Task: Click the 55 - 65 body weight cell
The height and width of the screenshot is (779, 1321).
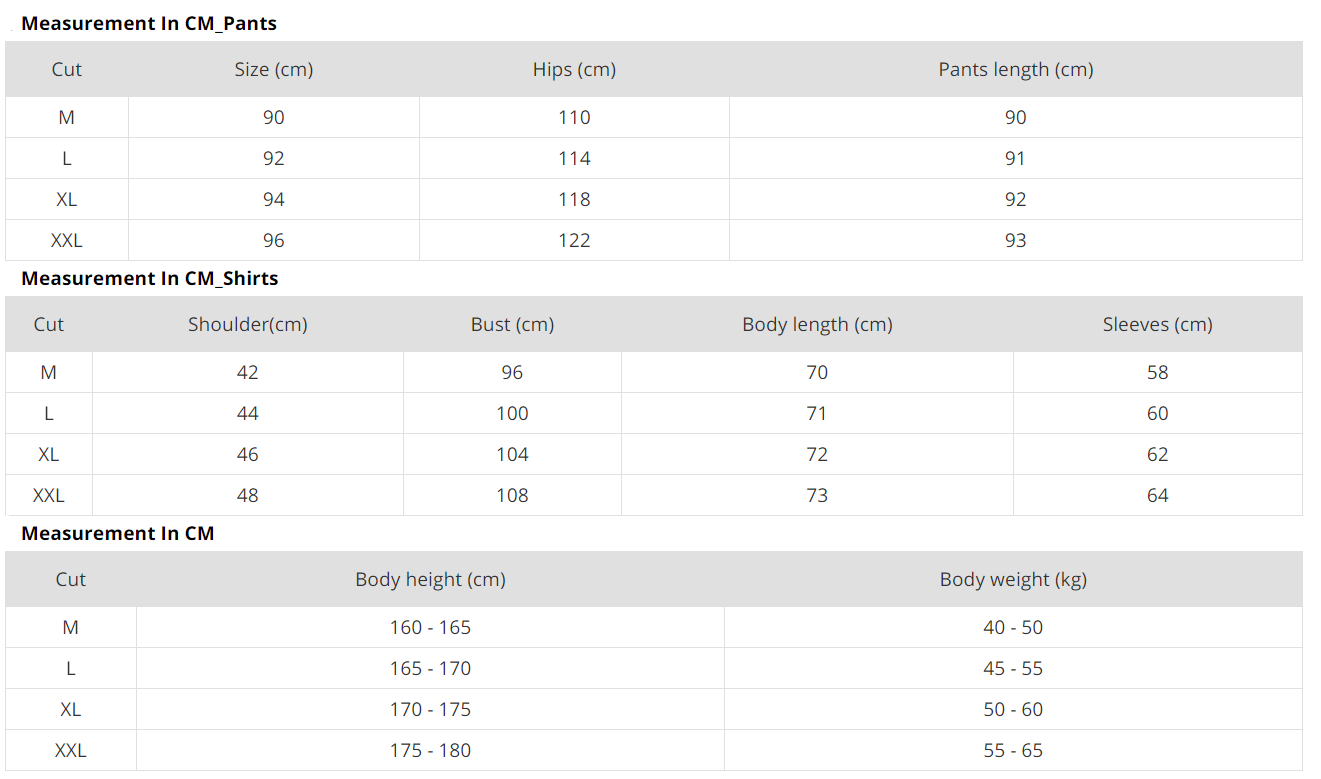Action: 1013,750
